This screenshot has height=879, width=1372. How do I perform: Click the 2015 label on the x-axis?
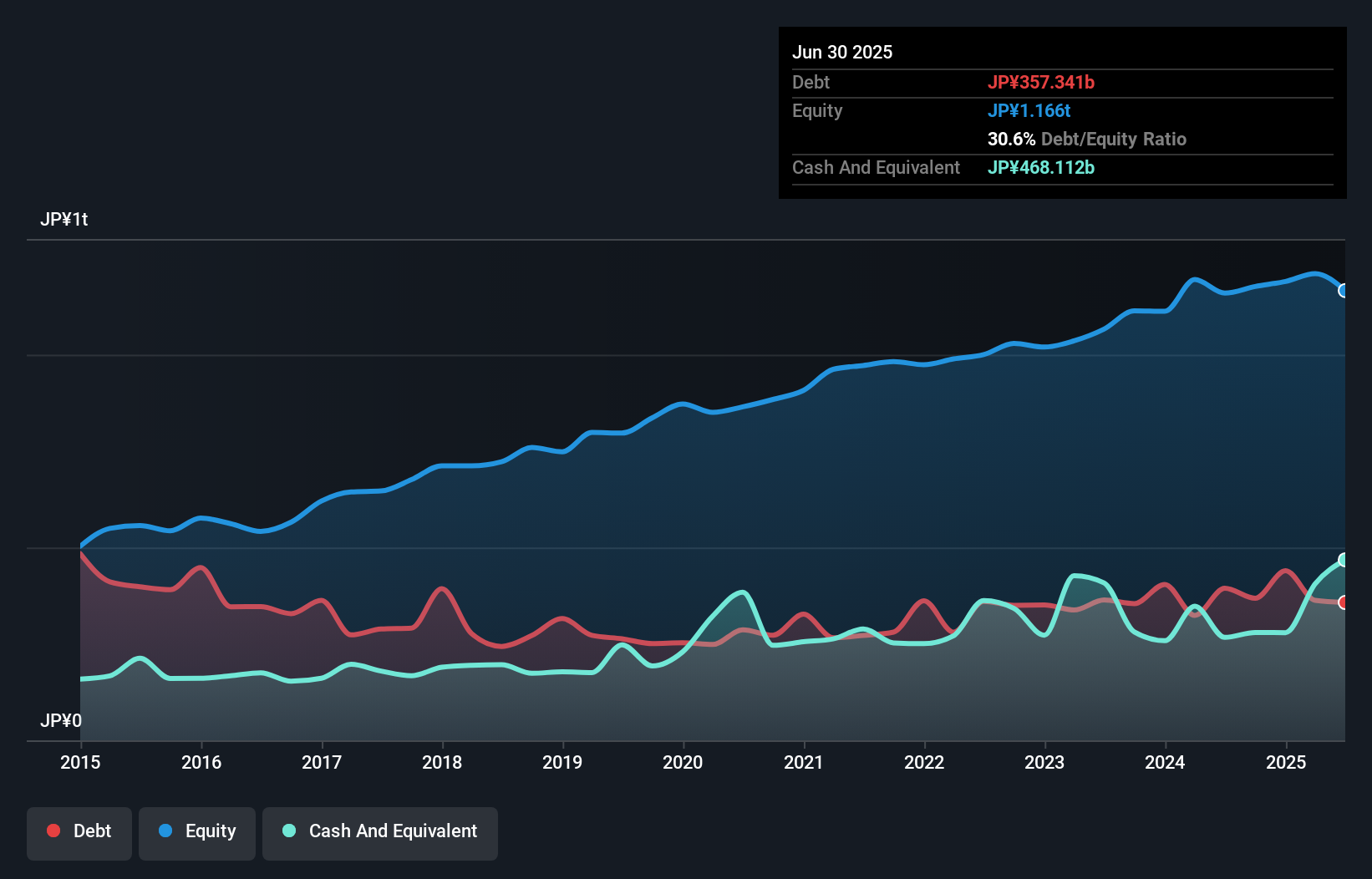coord(80,762)
